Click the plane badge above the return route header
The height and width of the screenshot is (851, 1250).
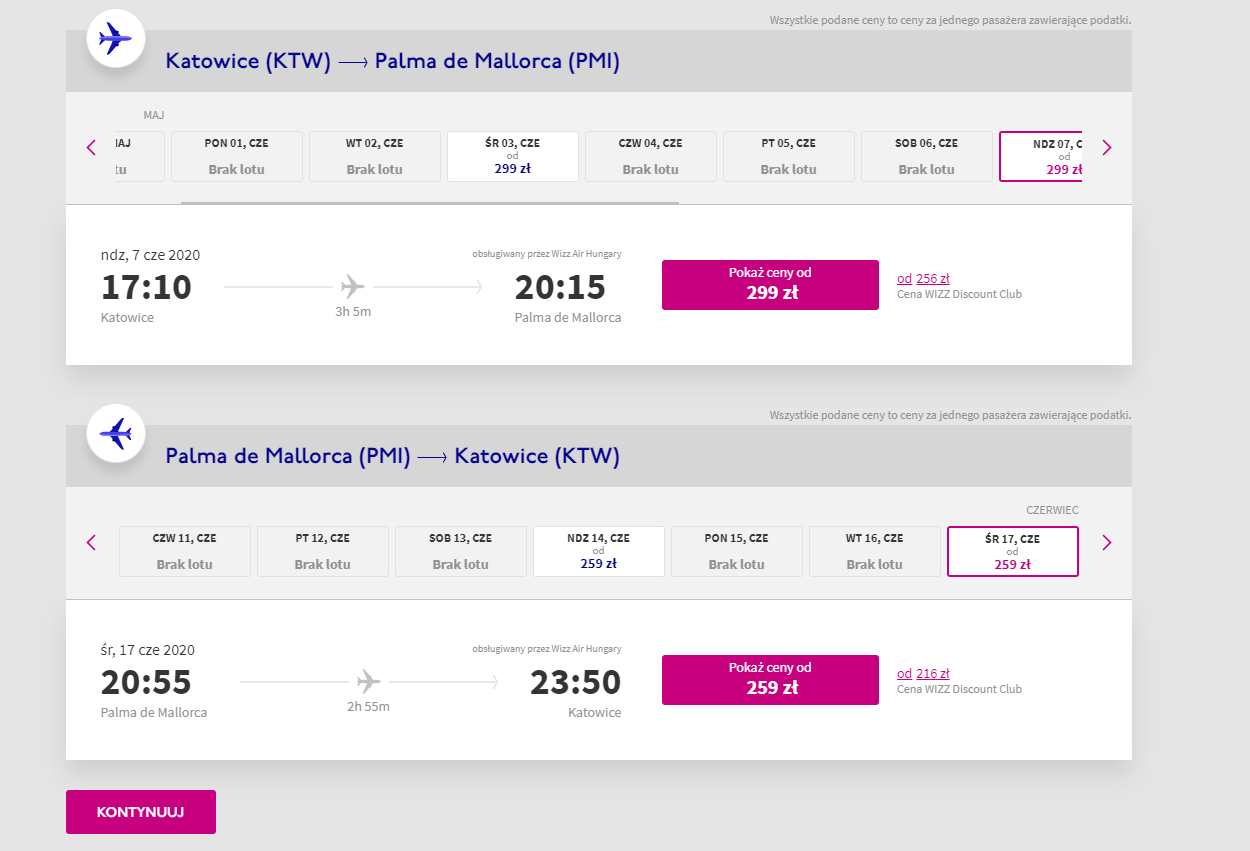coord(116,433)
